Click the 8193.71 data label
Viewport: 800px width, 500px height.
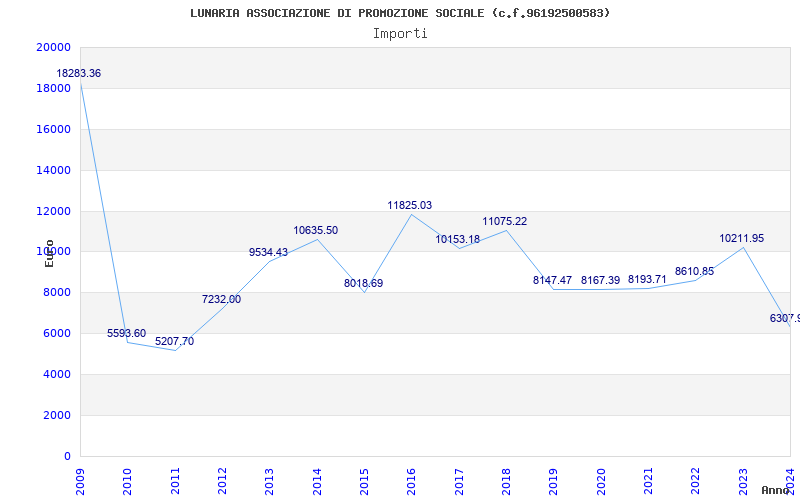coord(647,280)
